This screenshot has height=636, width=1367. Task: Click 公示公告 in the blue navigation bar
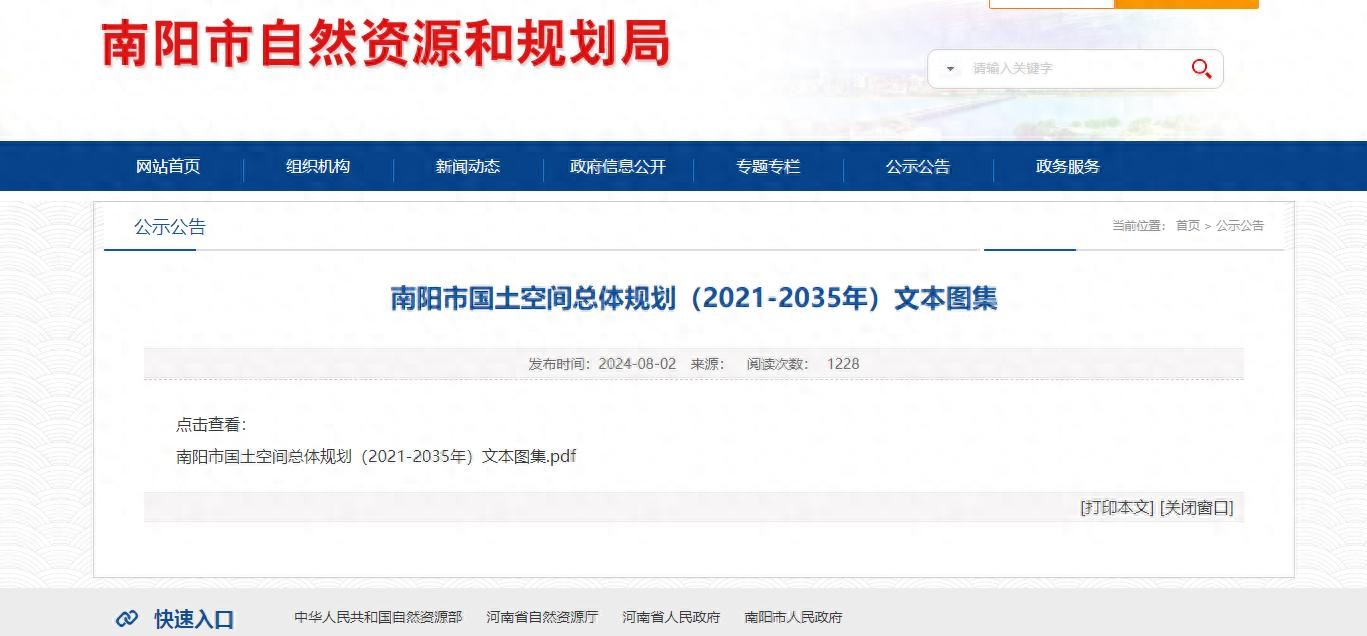(x=917, y=167)
